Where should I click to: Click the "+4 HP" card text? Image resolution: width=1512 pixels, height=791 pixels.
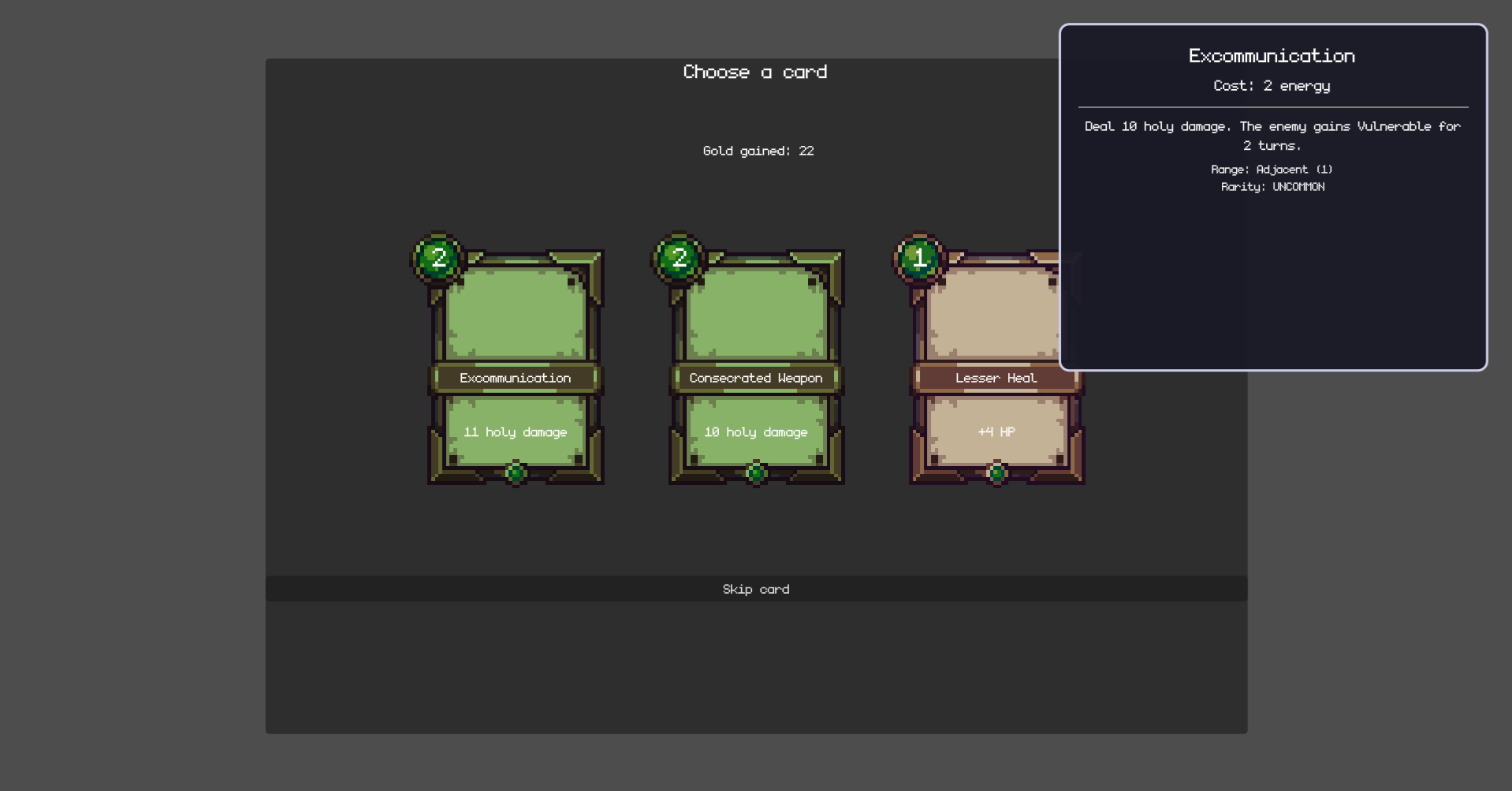996,432
